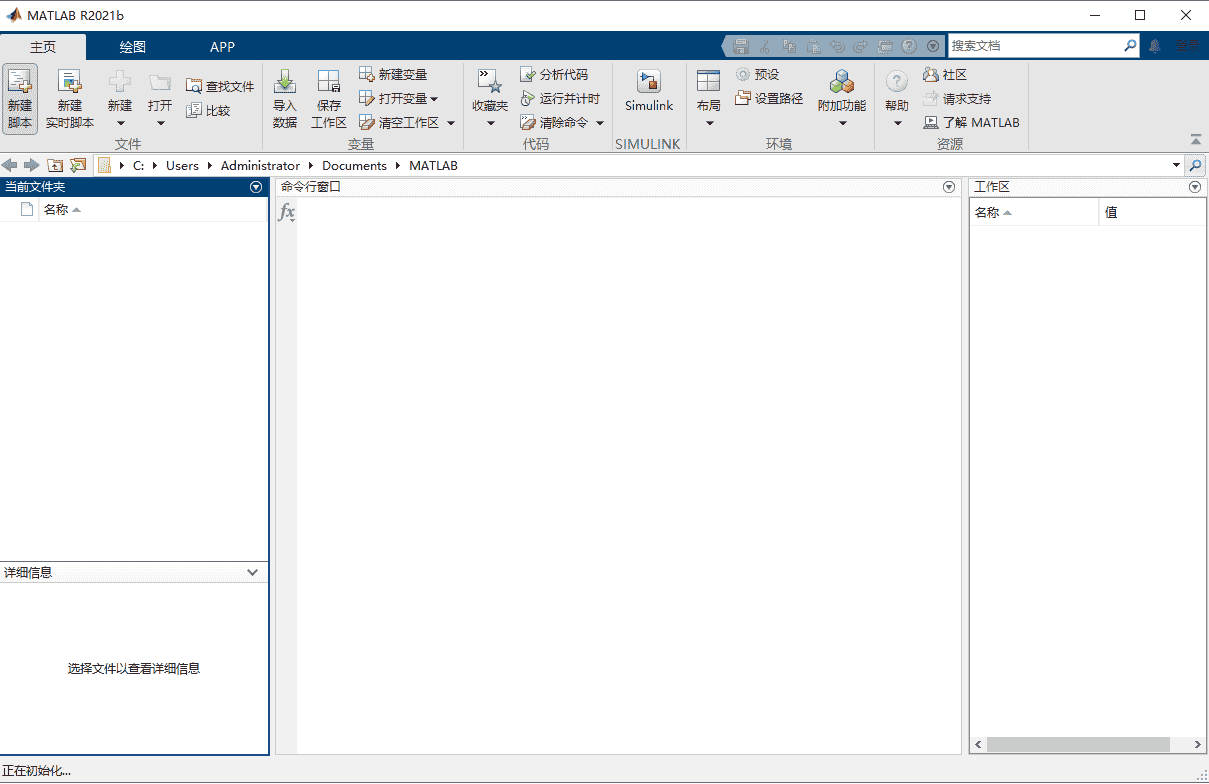
Task: Click the 查找文件 (Find Files) icon
Action: 218,85
